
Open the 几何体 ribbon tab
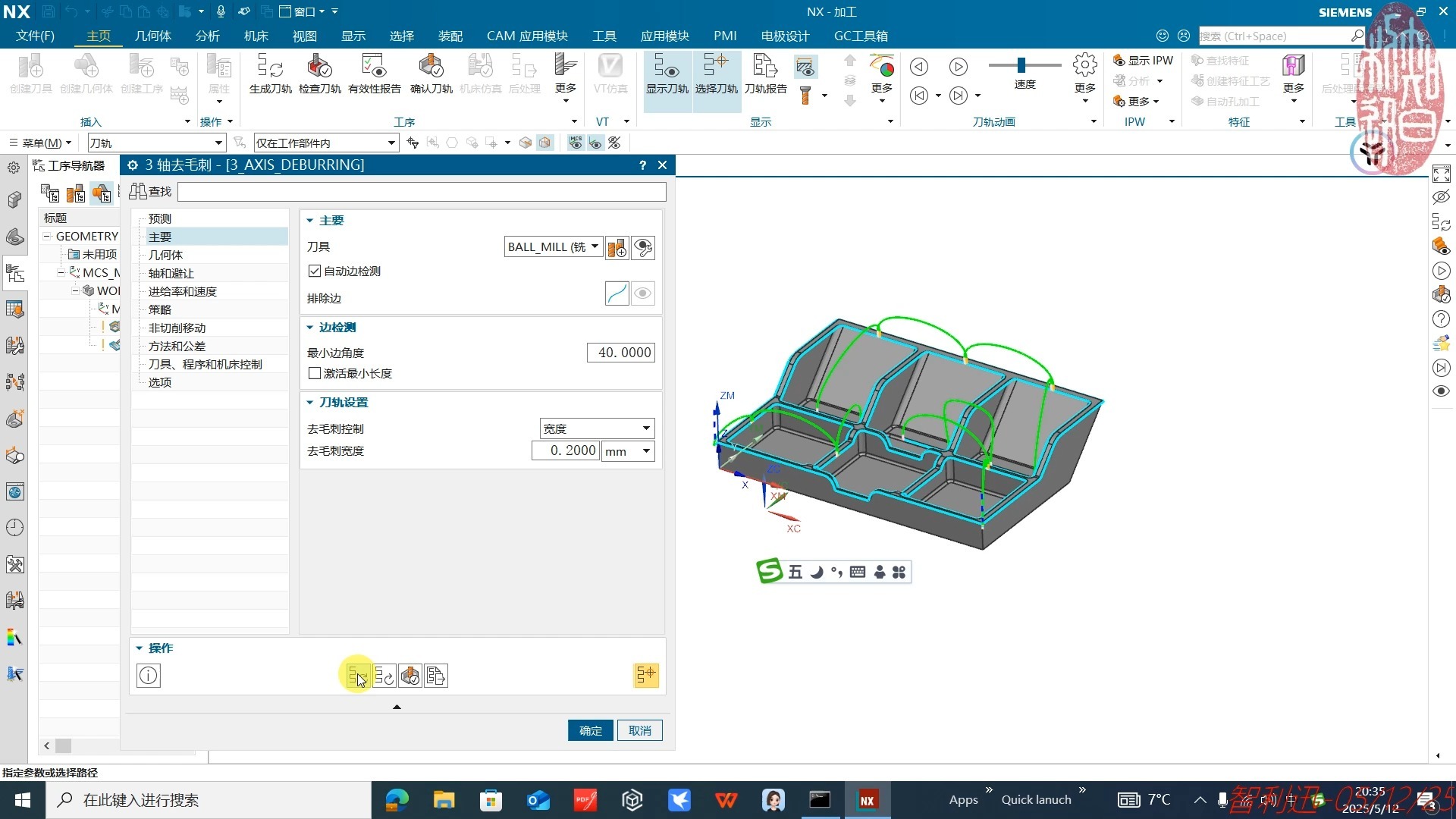(x=152, y=36)
